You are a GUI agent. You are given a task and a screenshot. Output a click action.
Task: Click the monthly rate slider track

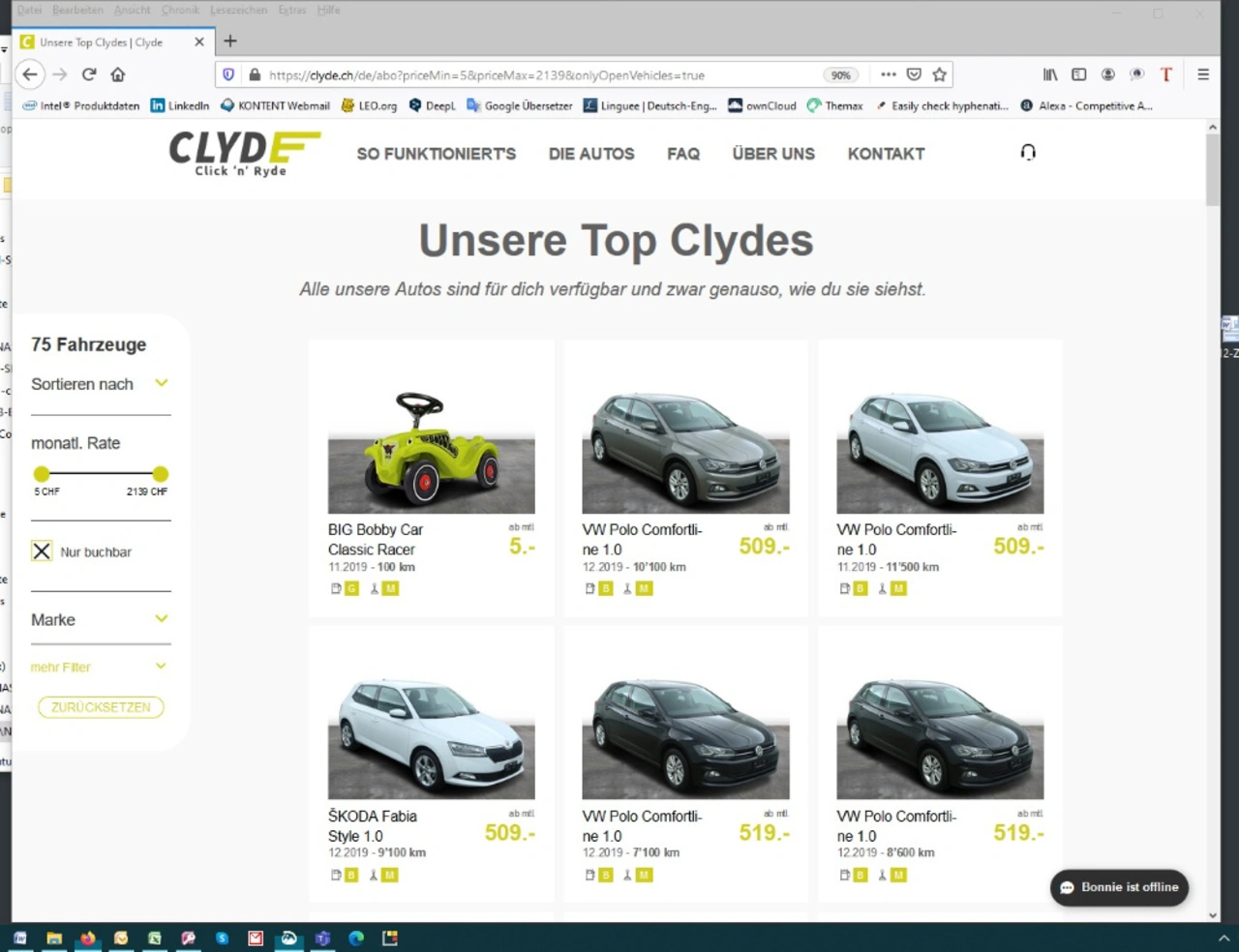coord(101,473)
